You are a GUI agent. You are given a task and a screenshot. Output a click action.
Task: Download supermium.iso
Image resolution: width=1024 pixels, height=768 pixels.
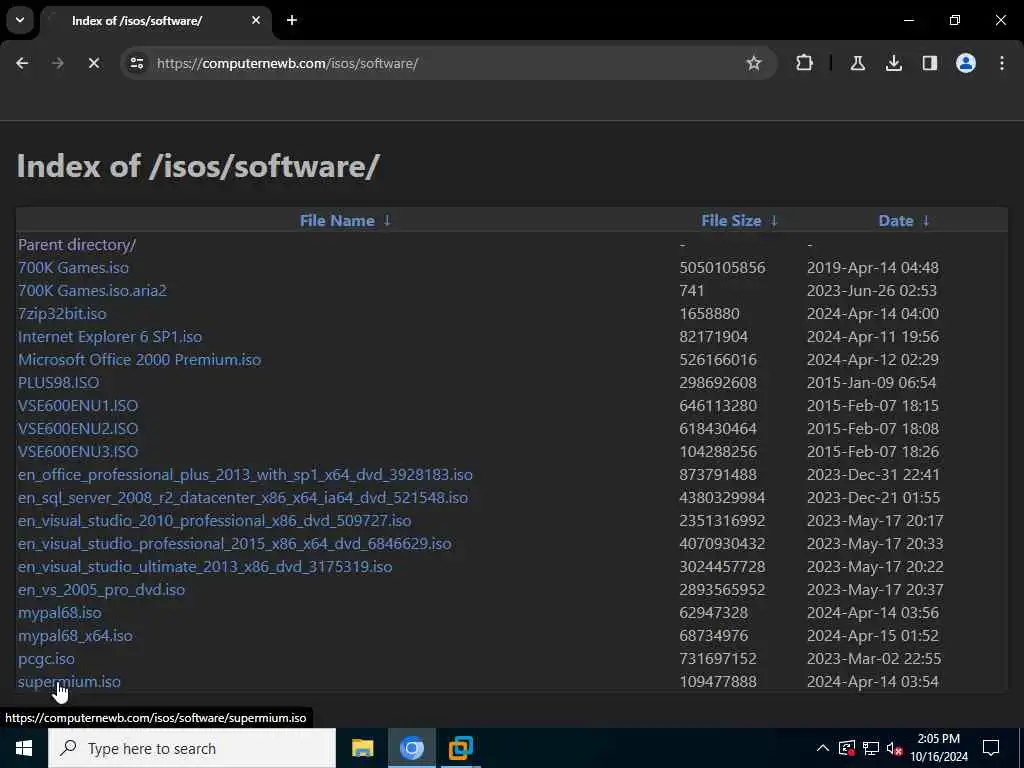(x=69, y=682)
